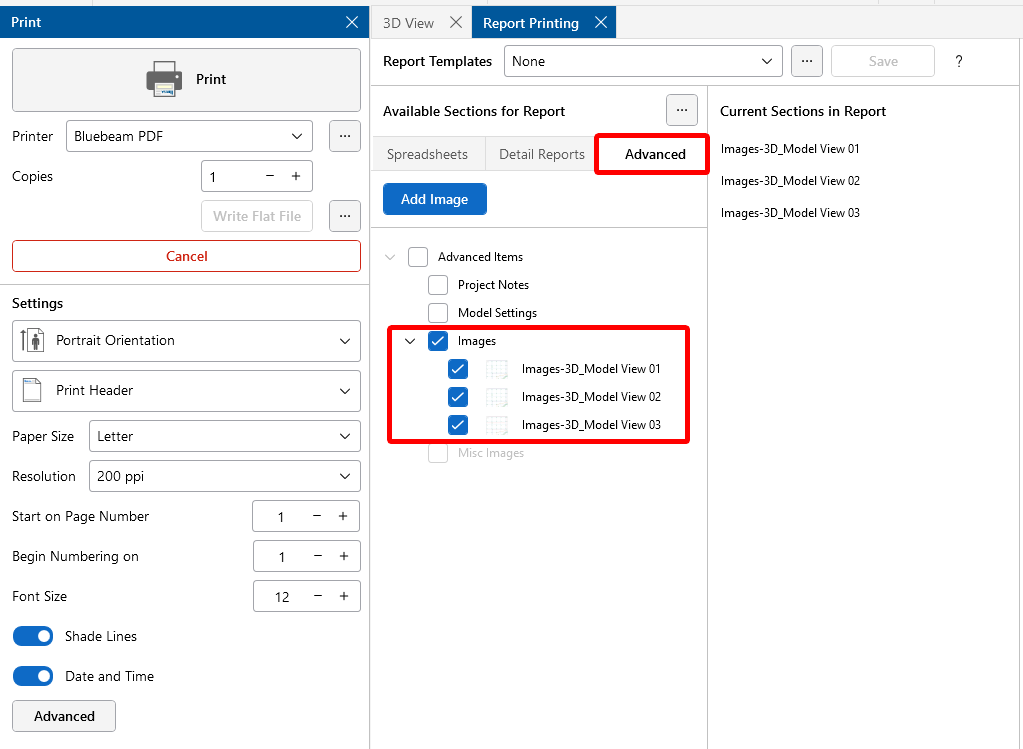
Task: Click ellipsis next to Available Sections for Report
Action: [x=681, y=111]
